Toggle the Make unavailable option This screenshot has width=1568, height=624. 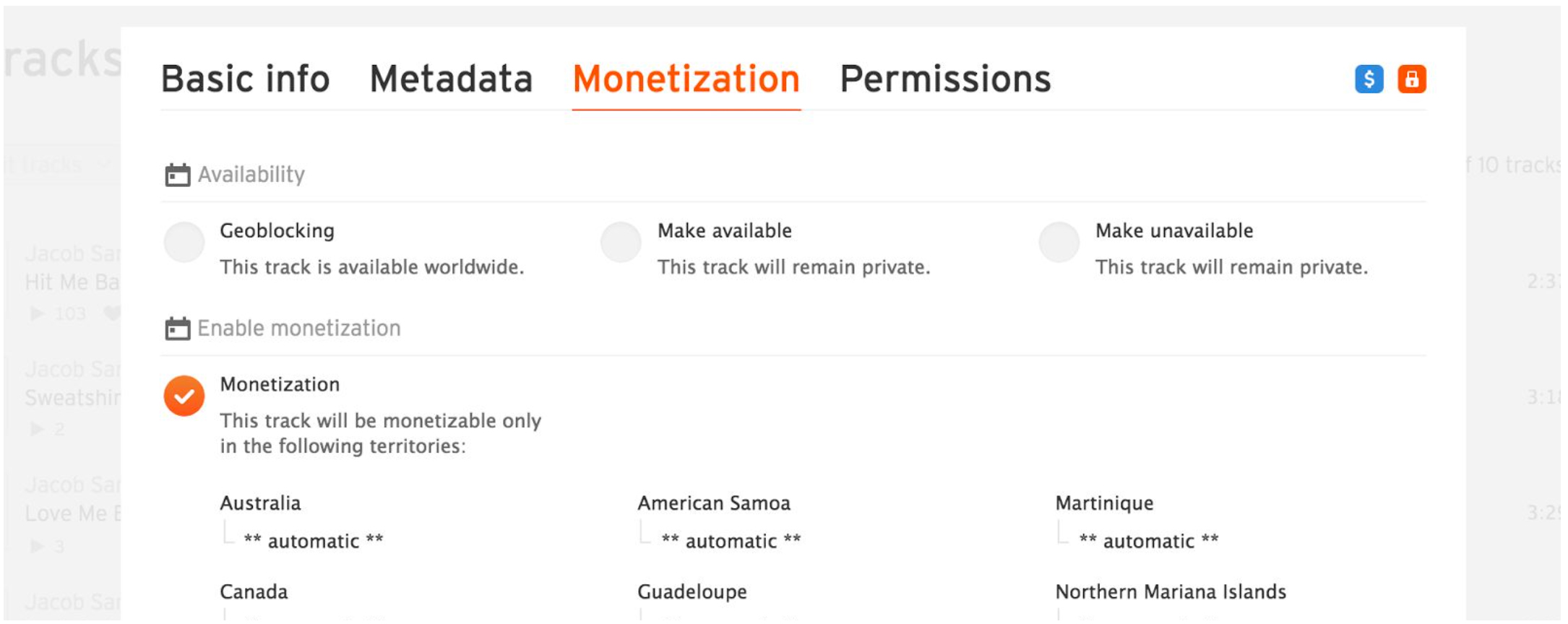1059,242
